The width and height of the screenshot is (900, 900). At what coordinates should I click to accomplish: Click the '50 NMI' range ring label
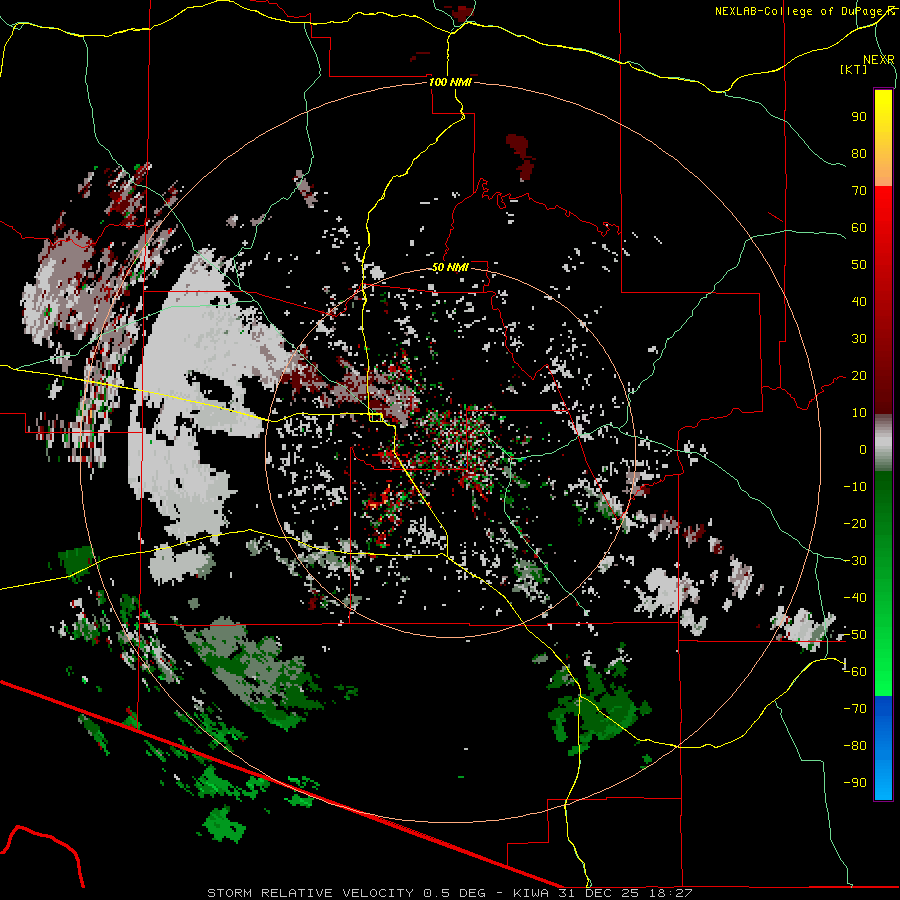450,267
